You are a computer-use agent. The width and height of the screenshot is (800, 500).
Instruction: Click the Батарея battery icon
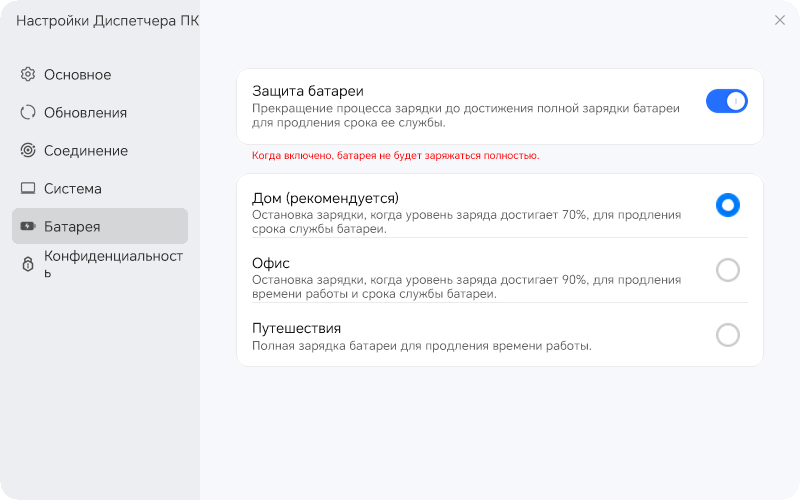point(28,227)
